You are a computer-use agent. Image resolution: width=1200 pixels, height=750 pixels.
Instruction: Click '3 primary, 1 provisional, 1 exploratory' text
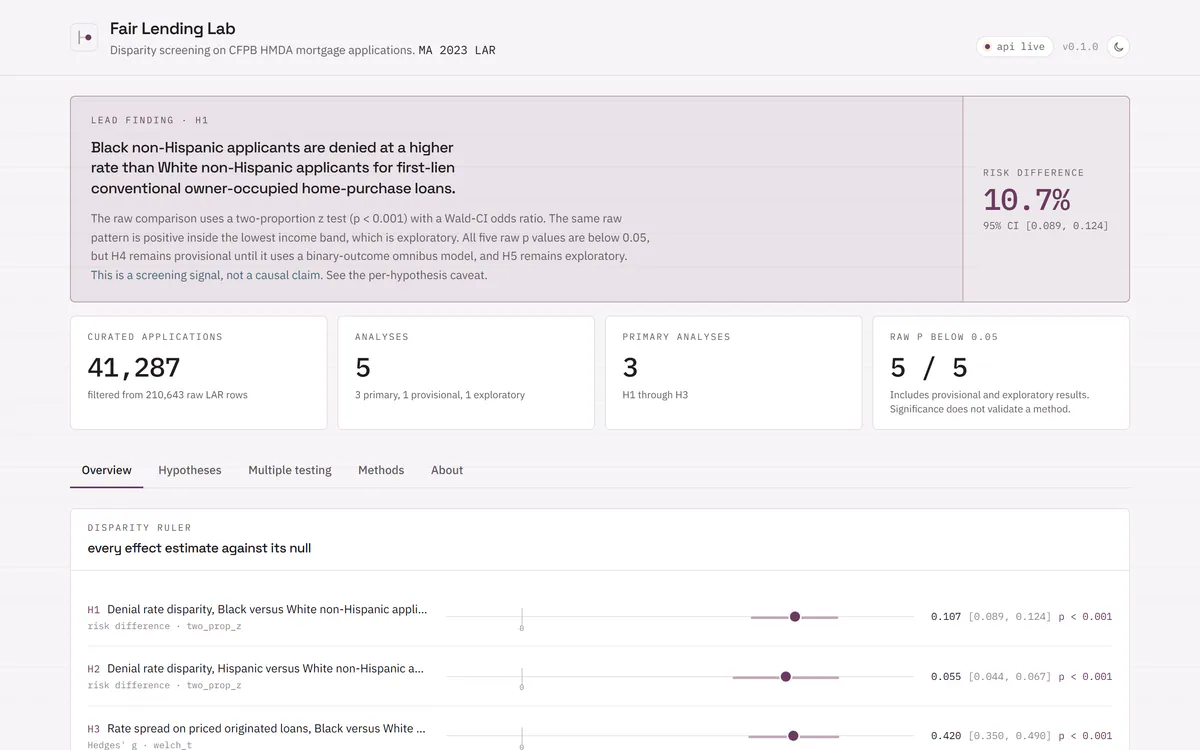440,395
